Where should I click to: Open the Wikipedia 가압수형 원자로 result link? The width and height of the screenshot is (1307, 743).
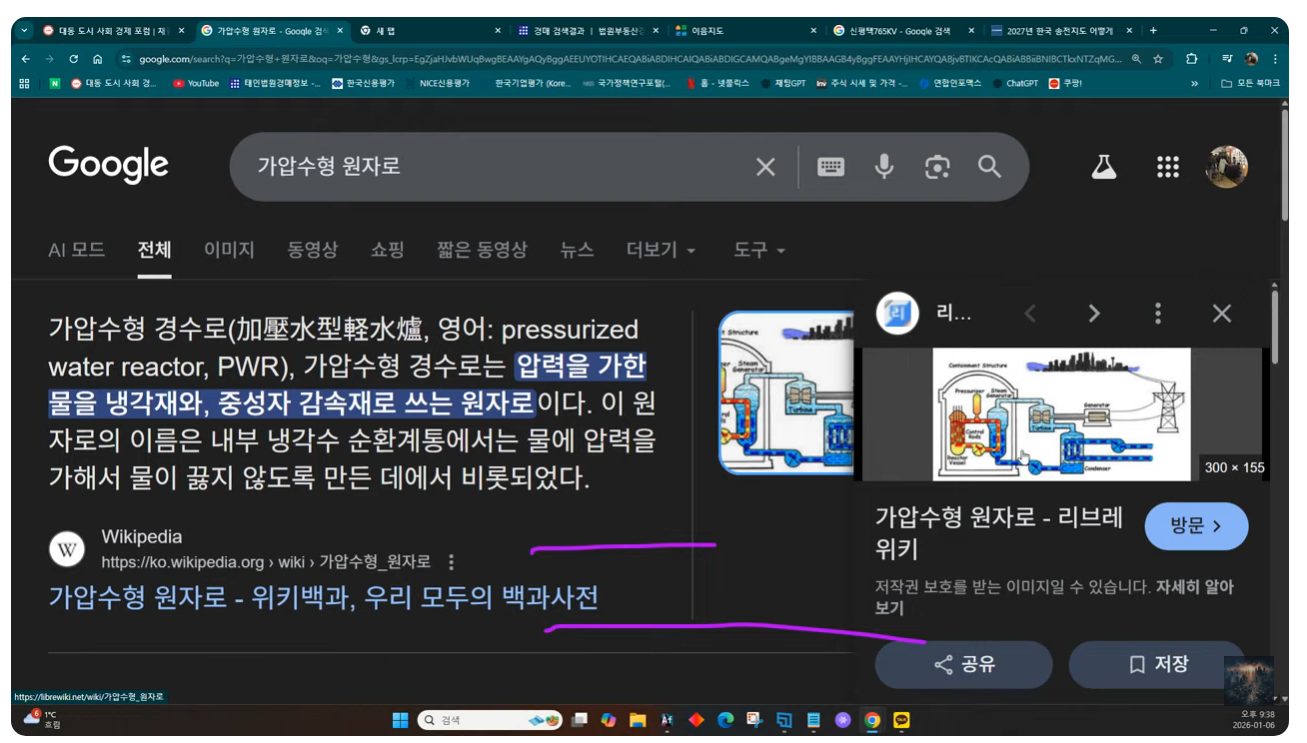tap(324, 598)
